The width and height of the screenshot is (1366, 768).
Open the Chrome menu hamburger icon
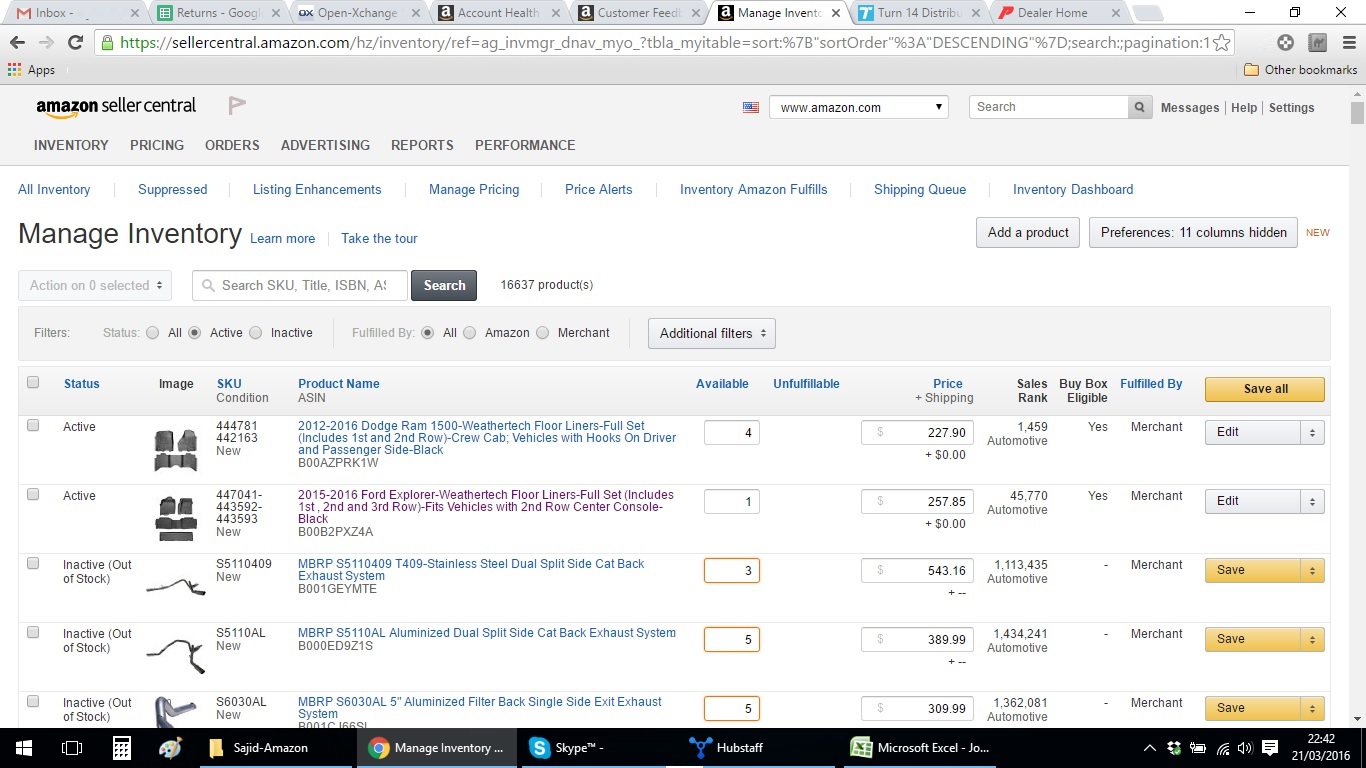click(1349, 43)
